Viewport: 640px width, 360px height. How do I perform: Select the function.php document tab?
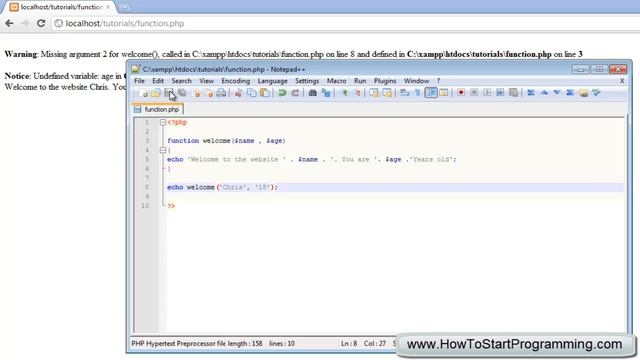point(158,109)
